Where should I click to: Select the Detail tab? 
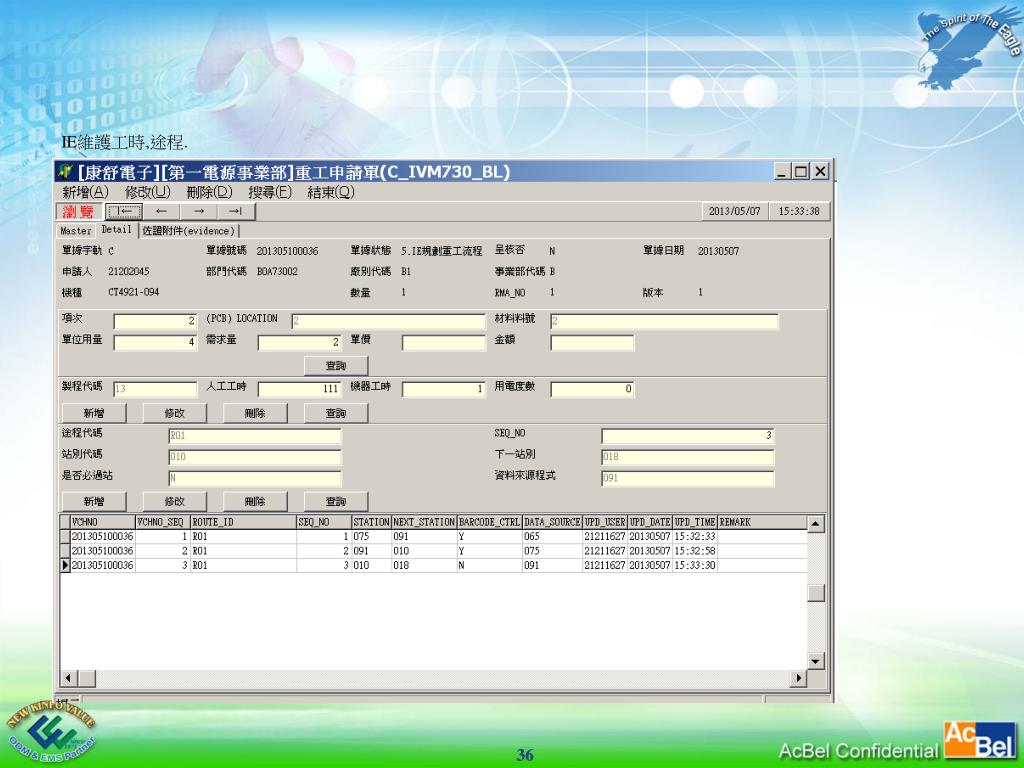(116, 229)
